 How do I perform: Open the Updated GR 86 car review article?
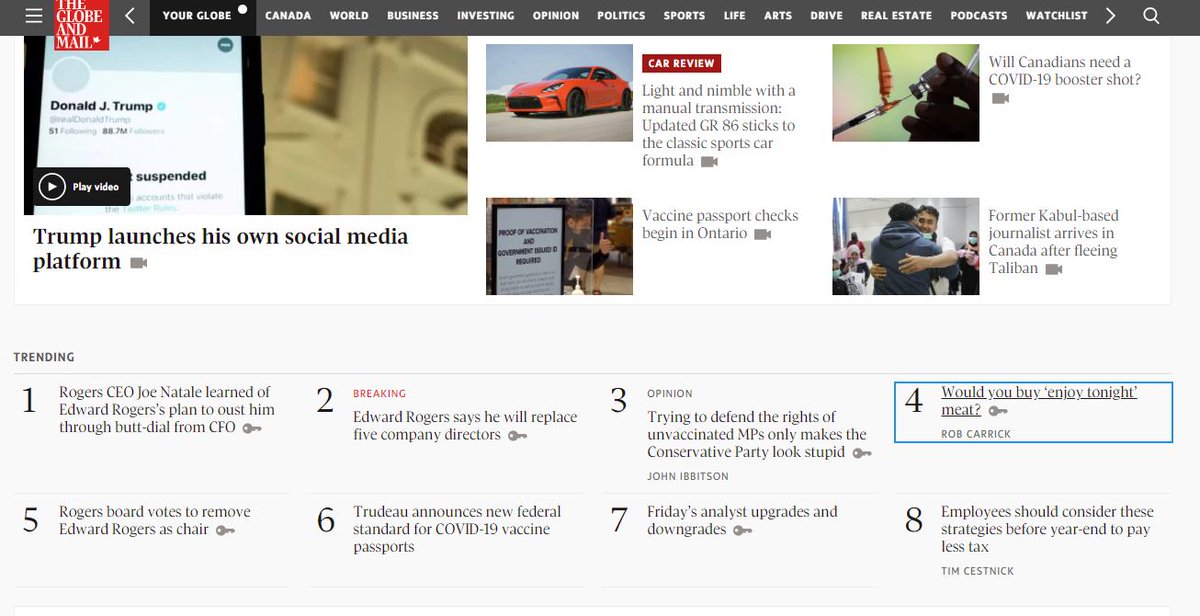coord(719,125)
